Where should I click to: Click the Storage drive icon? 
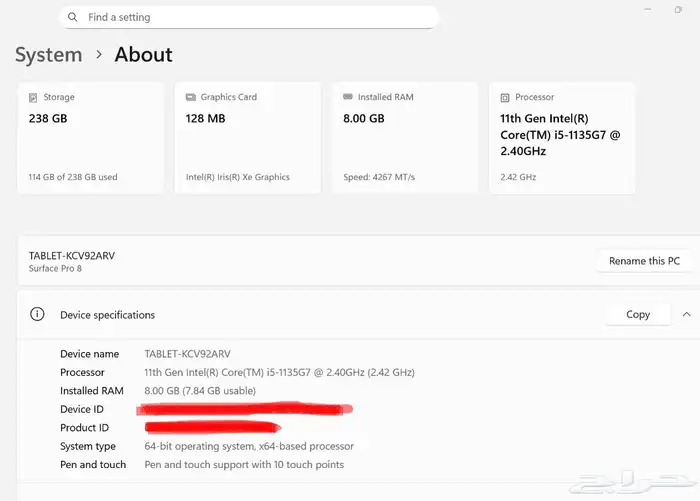pos(34,98)
